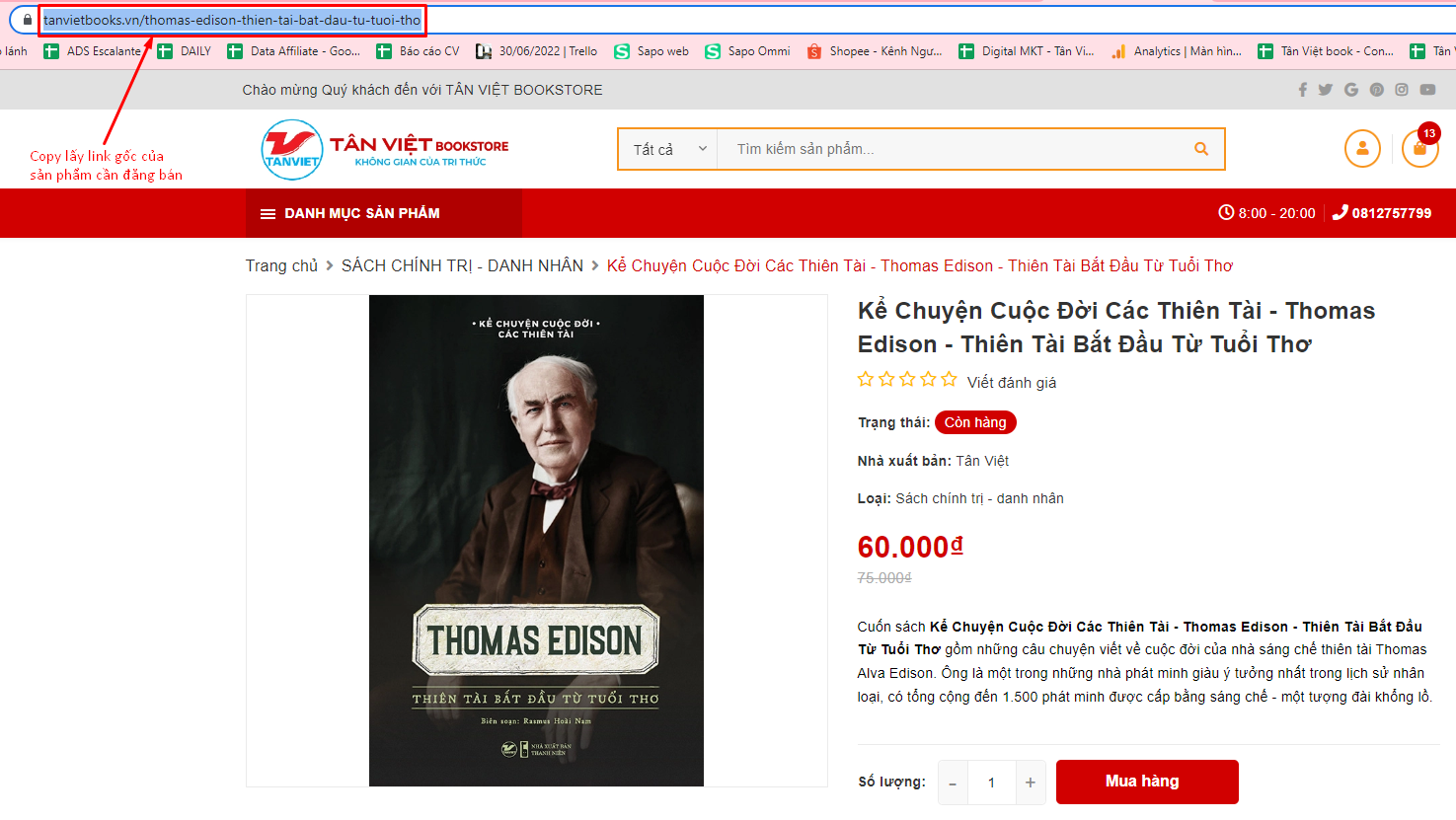Click the product search input field

[x=953, y=149]
